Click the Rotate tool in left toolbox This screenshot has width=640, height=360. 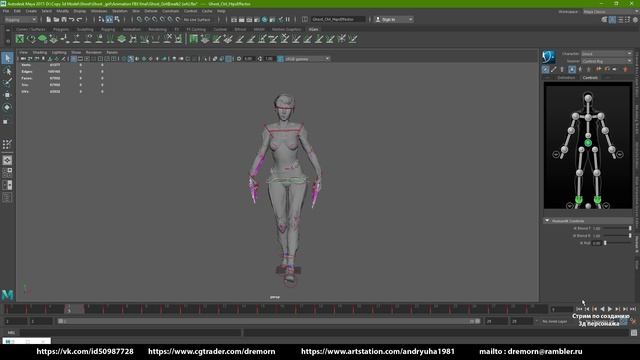[7, 107]
